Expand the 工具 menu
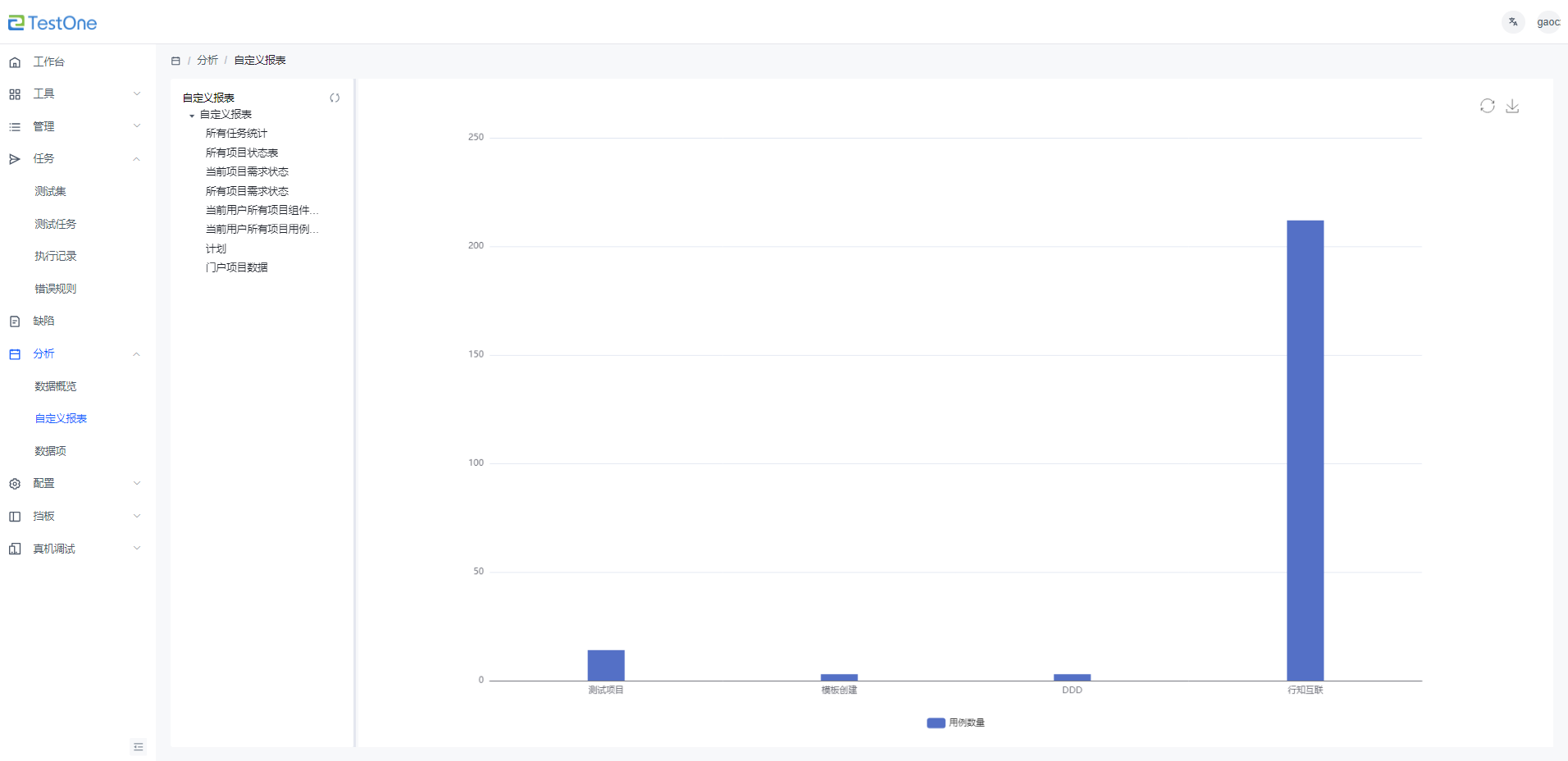This screenshot has width=1568, height=761. pyautogui.click(x=74, y=93)
